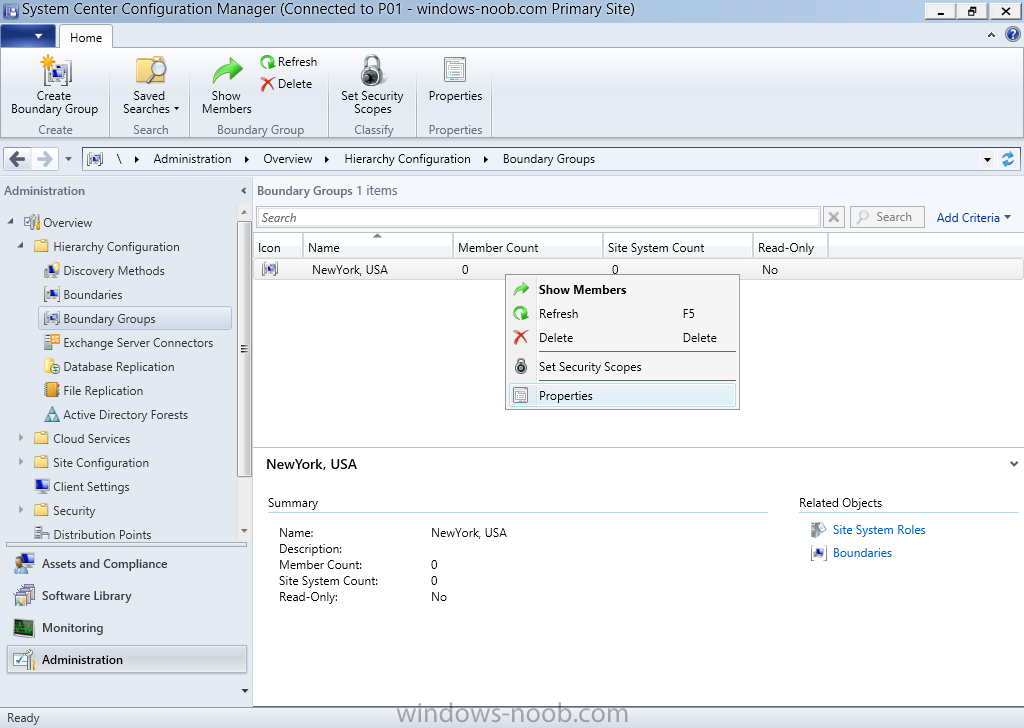Screen dimensions: 1024x728
Task: Select Boundaries in the navigation tree
Action: tap(93, 294)
